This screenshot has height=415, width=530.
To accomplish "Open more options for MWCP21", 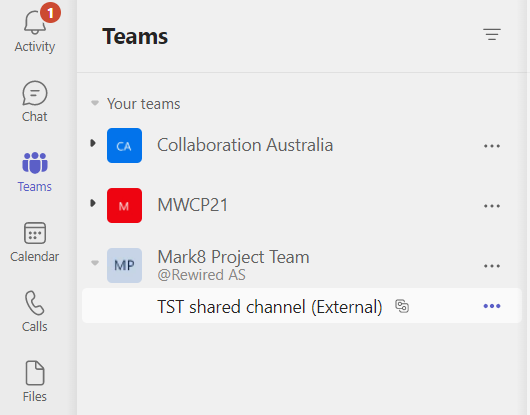I will pyautogui.click(x=492, y=206).
